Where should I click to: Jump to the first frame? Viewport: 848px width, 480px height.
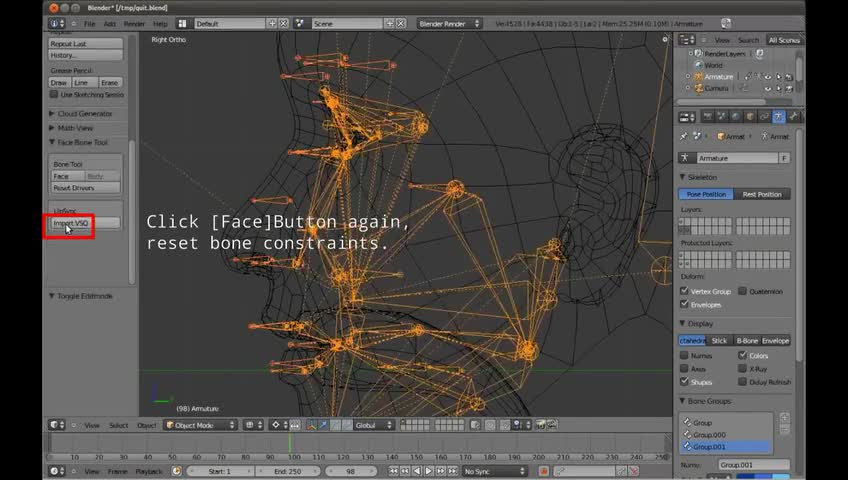[393, 471]
